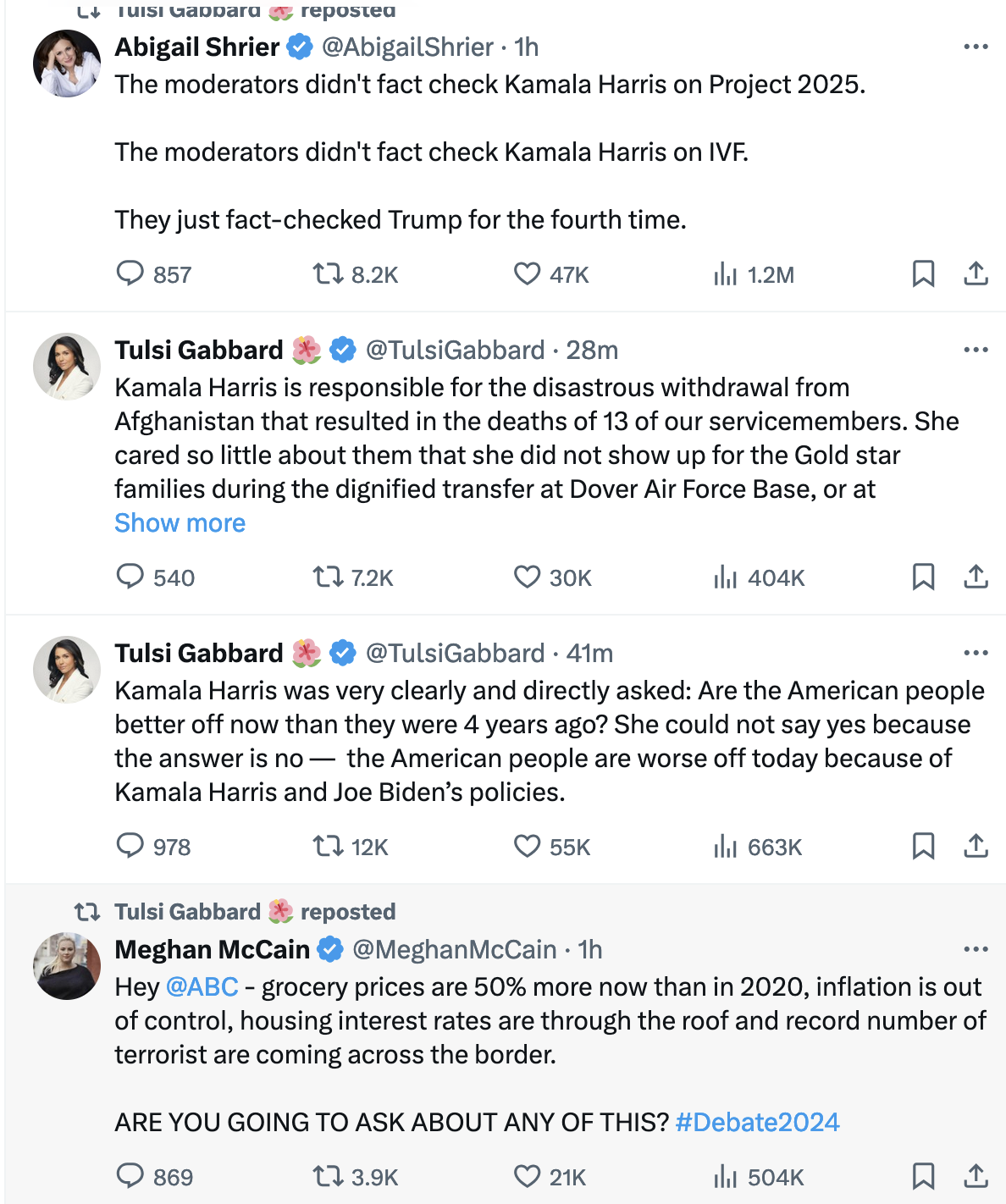
Task: Bookmark Abigail Shrier's fact-check tweet
Action: 923,273
